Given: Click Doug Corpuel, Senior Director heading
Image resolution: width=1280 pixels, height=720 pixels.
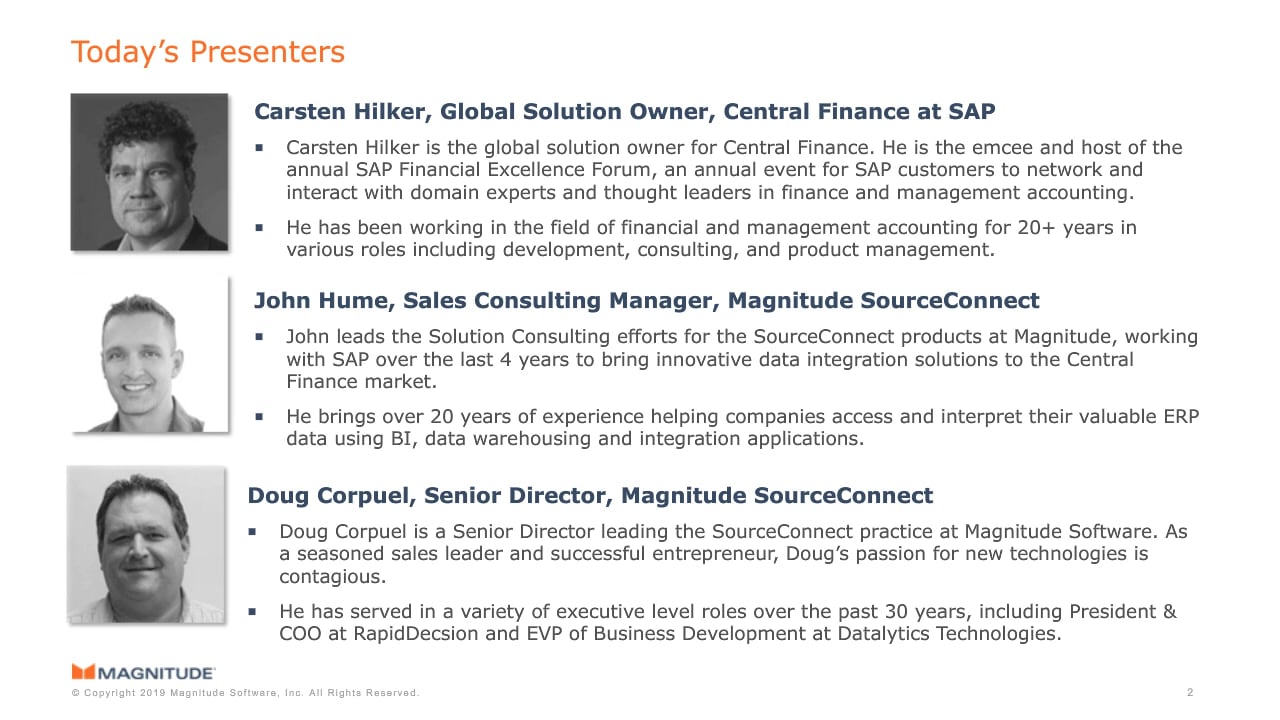Looking at the screenshot, I should click(590, 496).
